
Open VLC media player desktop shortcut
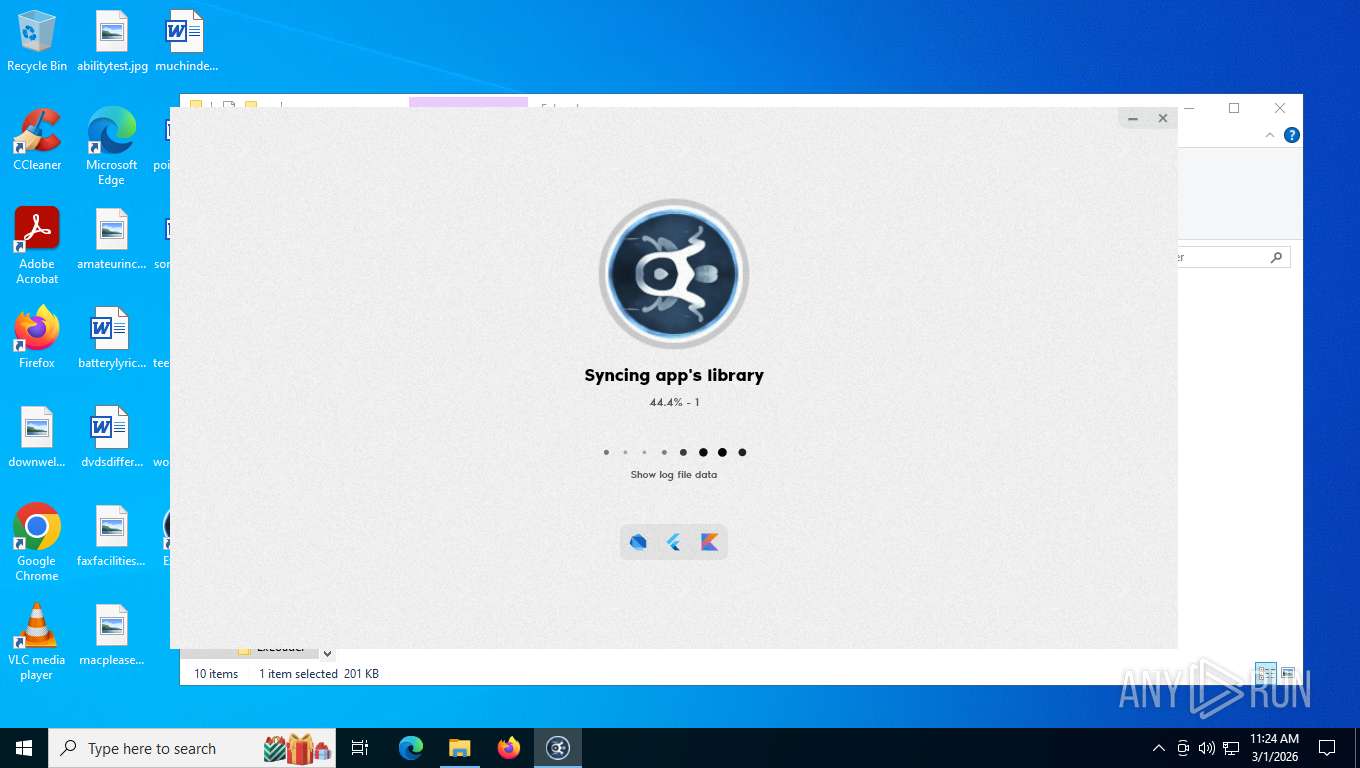pos(37,642)
